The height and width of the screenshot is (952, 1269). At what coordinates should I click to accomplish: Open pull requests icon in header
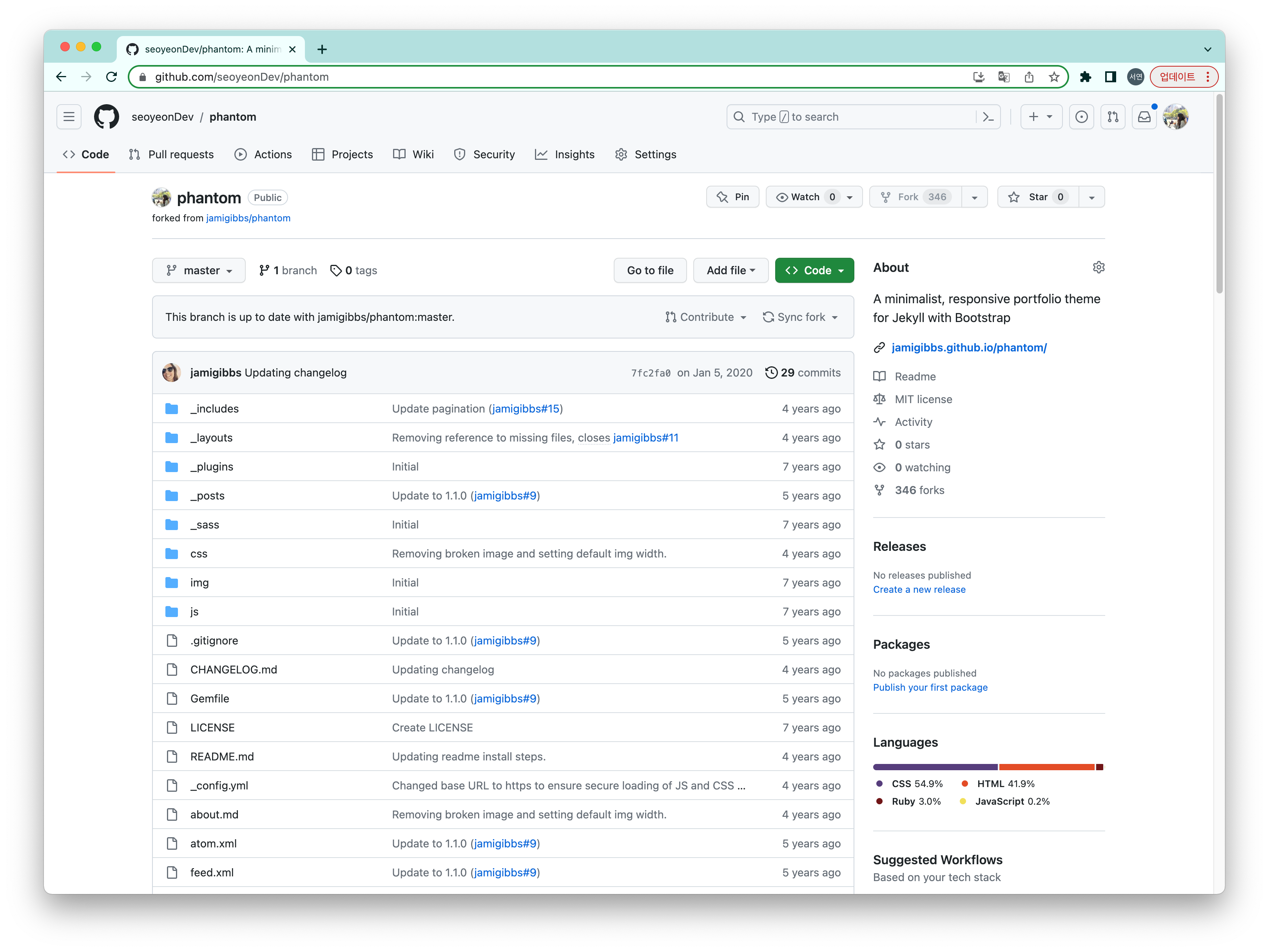[x=1112, y=116]
